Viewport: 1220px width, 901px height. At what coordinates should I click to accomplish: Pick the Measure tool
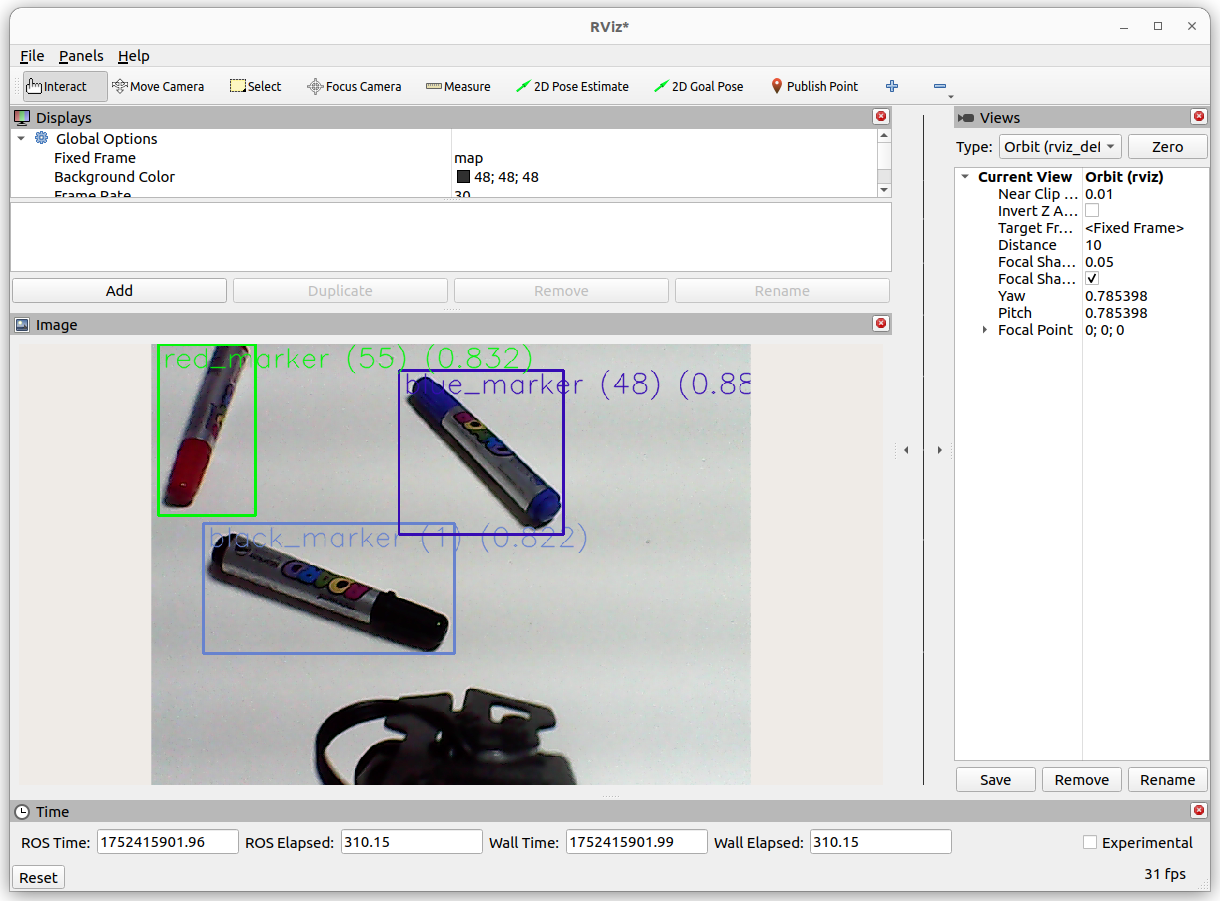click(x=458, y=87)
